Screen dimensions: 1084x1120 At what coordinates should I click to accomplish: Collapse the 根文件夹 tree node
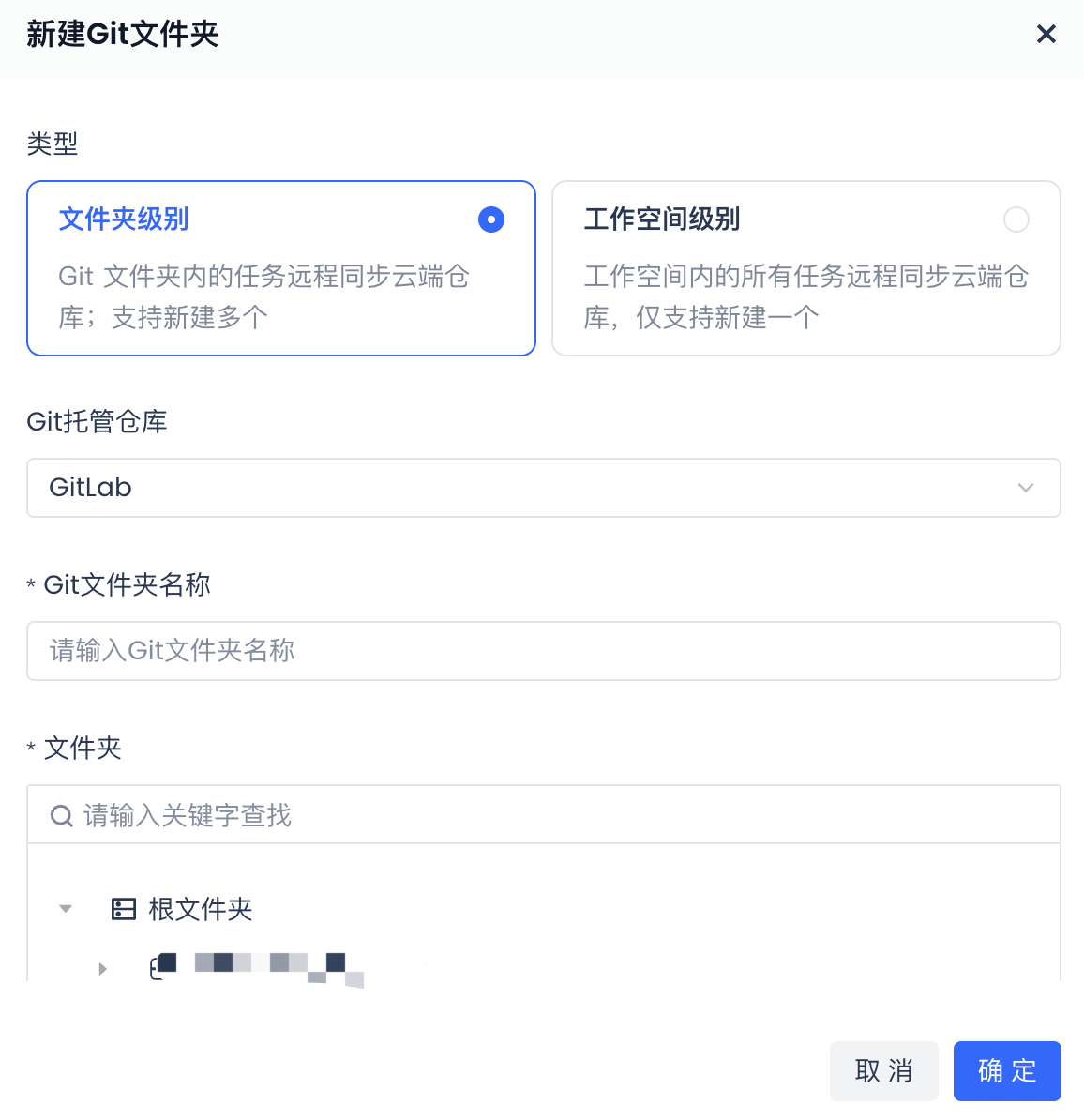point(65,909)
